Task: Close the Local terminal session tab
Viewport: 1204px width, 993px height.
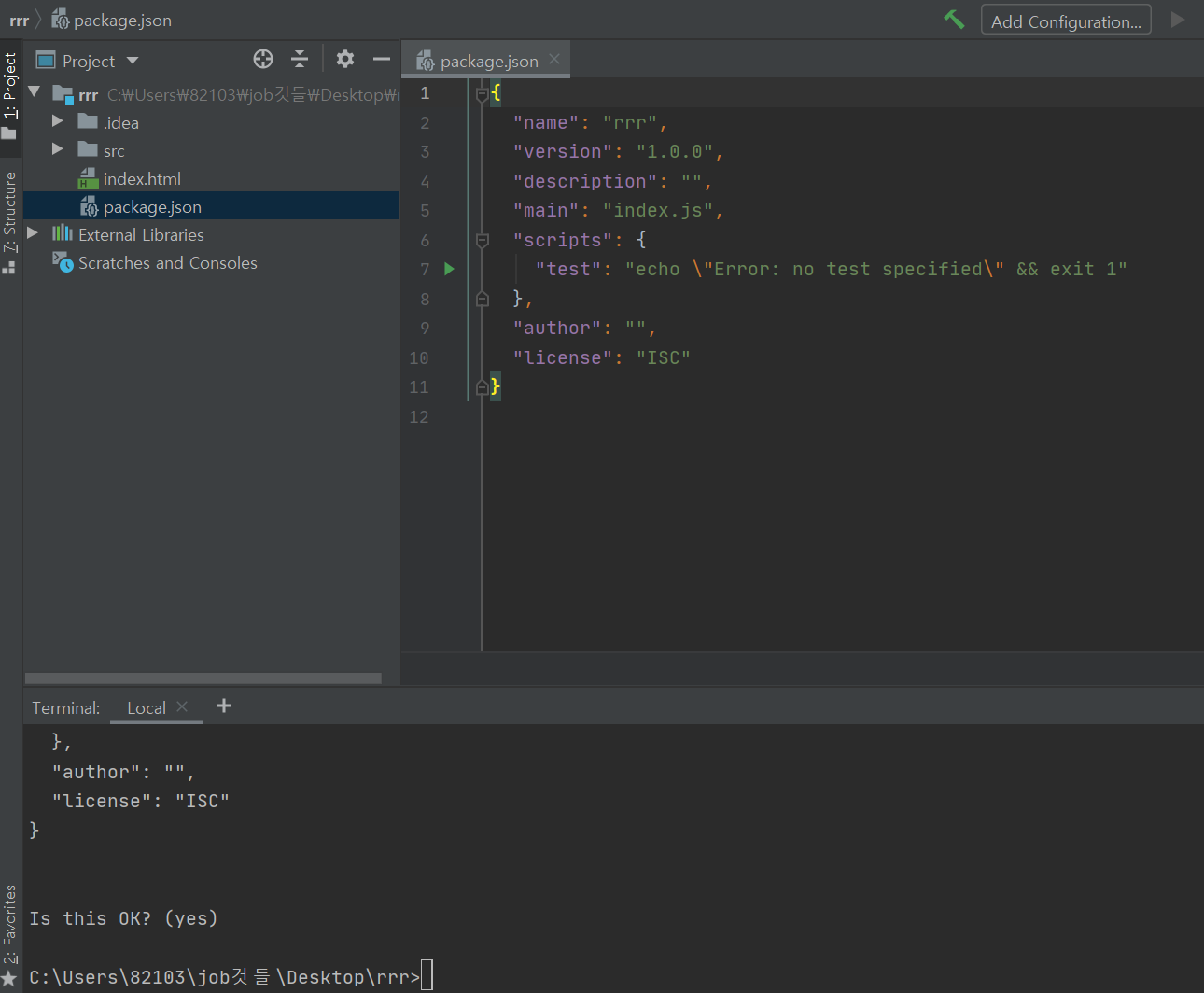Action: click(182, 706)
